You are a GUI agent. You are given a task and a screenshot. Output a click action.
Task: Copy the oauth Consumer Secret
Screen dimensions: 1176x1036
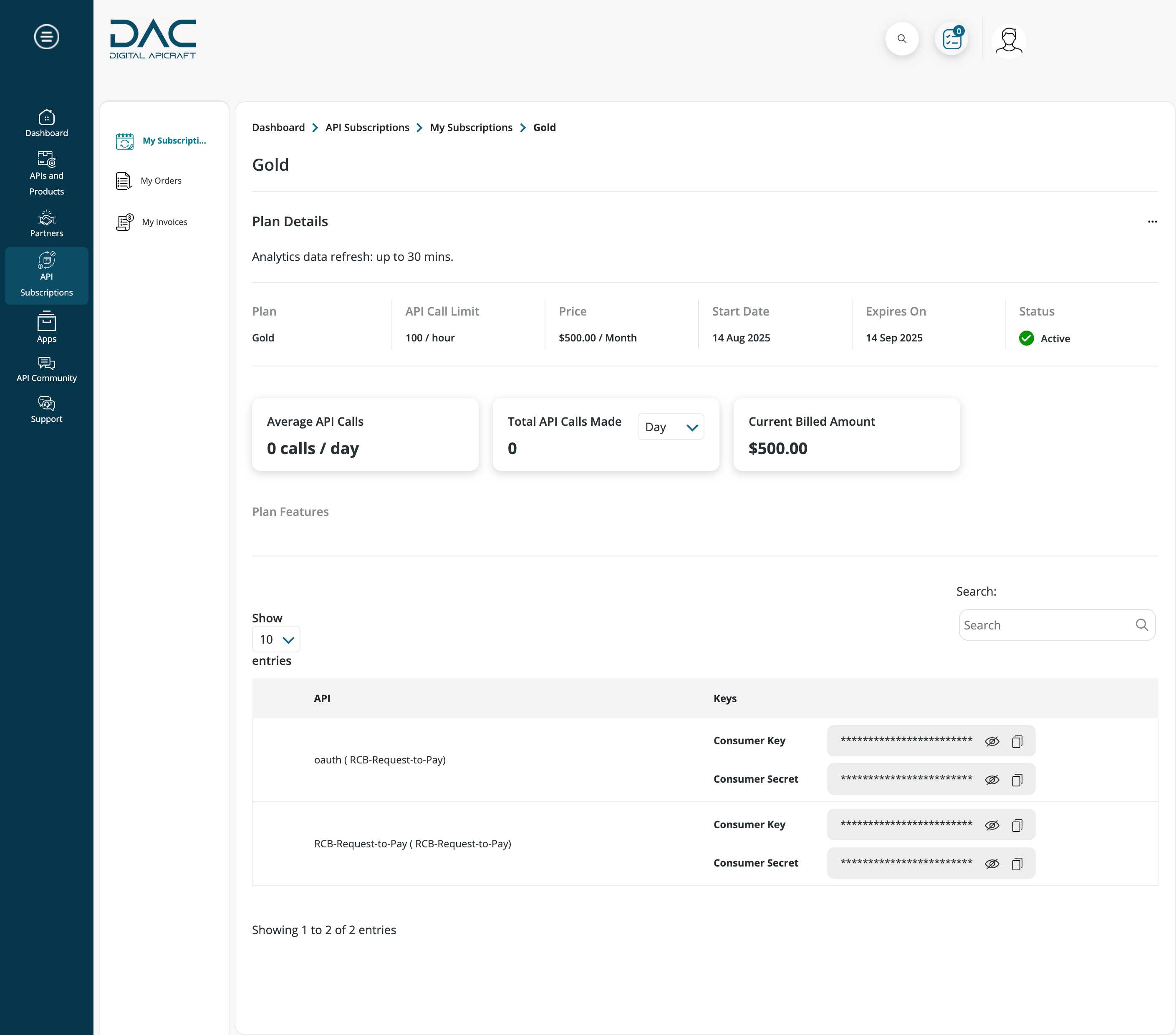click(x=1017, y=780)
